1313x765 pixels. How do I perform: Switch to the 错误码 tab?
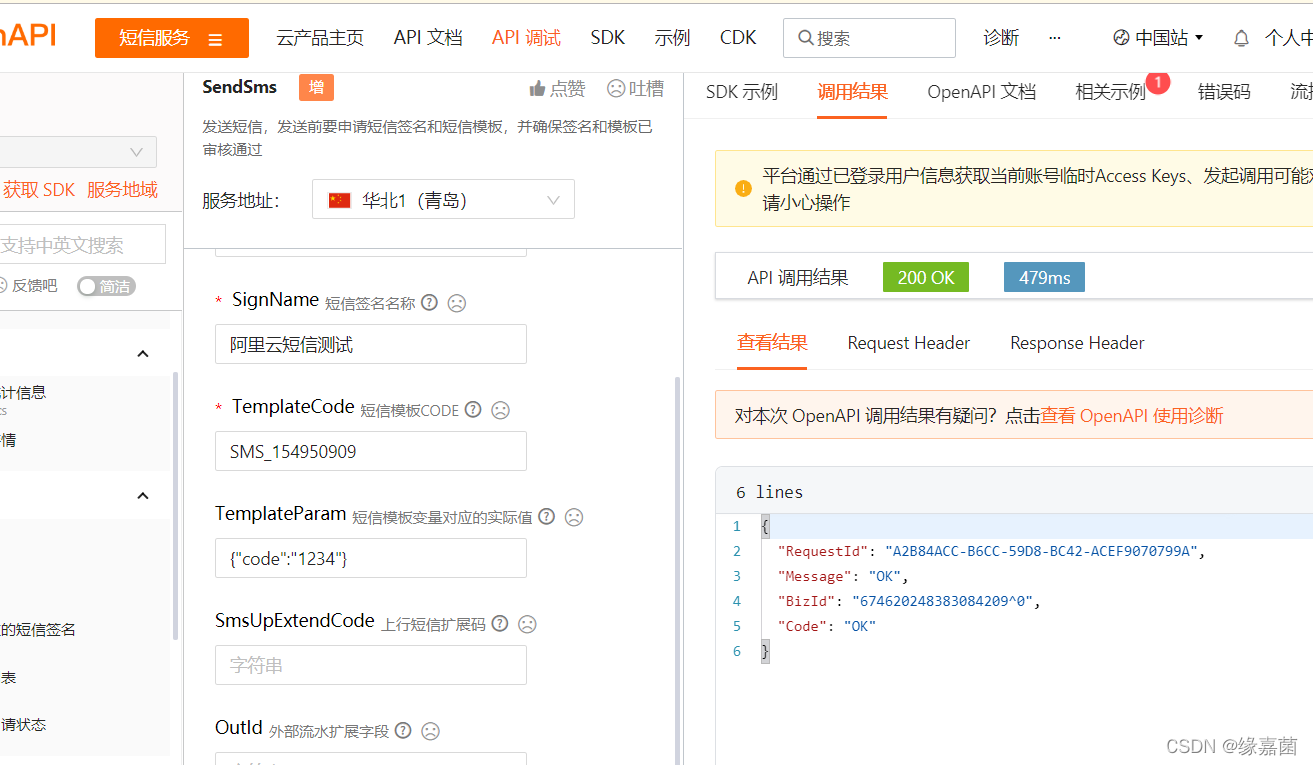(x=1224, y=92)
